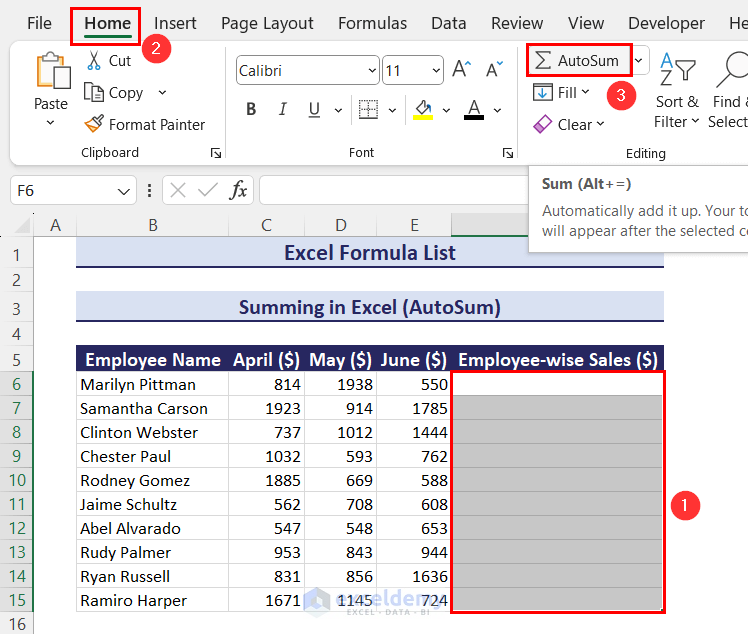Select Ryan Russell's June value 1636
Screen dimensions: 748x634
tap(414, 576)
